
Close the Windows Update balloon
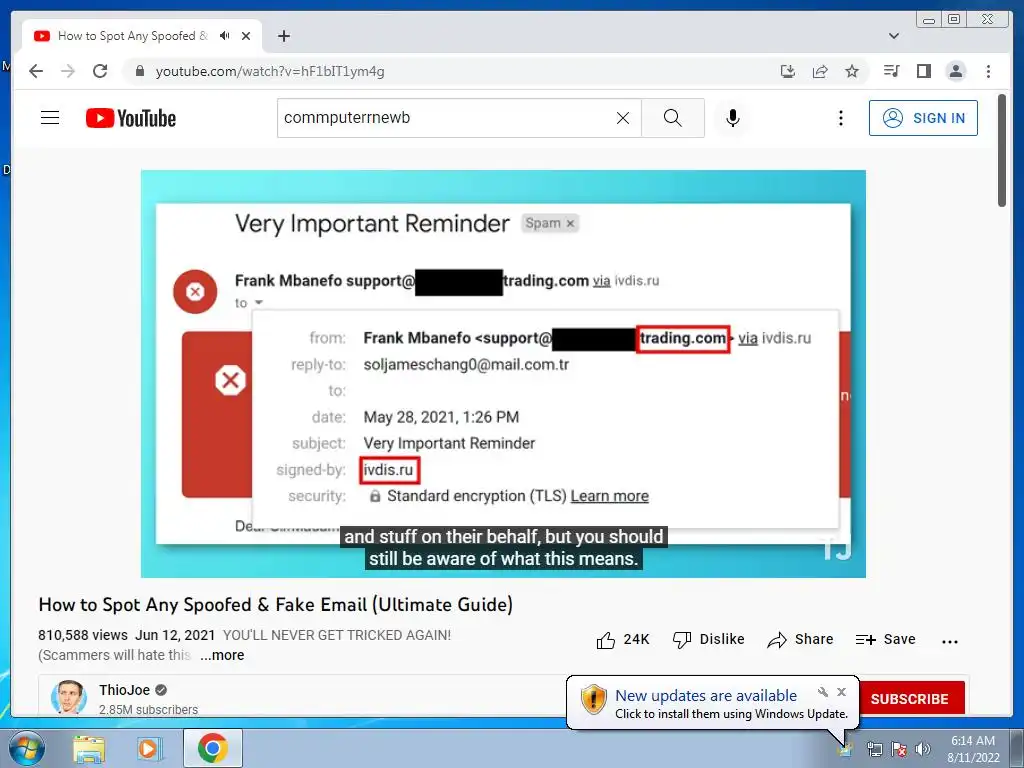pos(841,692)
